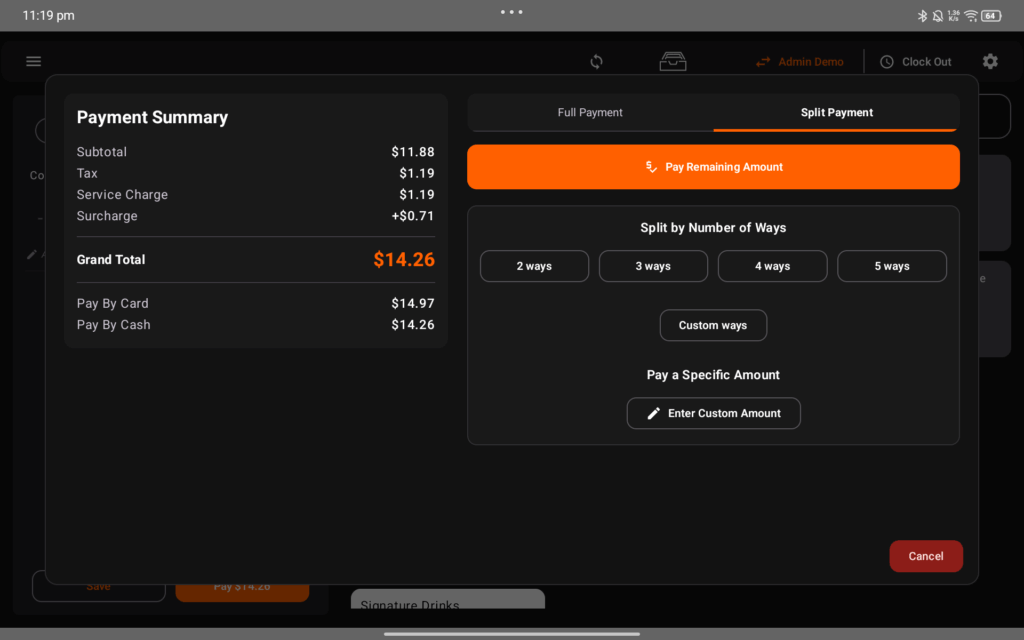Split payment 5 ways
Screen dimensions: 1024x640
click(891, 266)
